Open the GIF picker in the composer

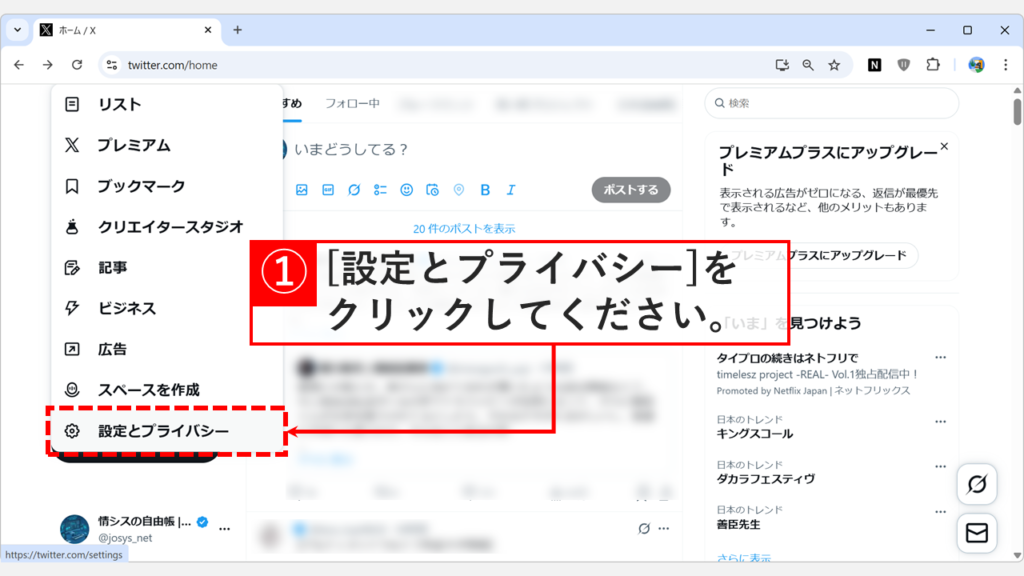pyautogui.click(x=329, y=189)
